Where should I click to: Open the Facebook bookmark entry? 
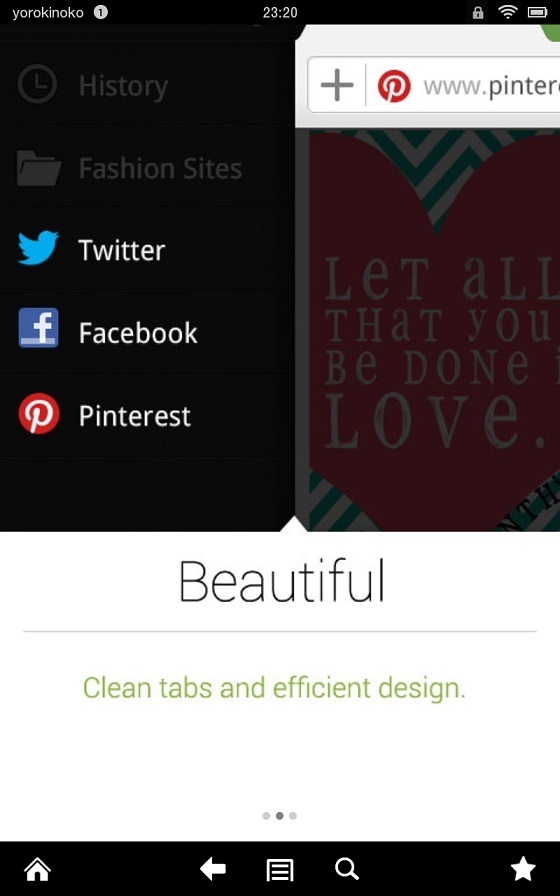point(147,333)
